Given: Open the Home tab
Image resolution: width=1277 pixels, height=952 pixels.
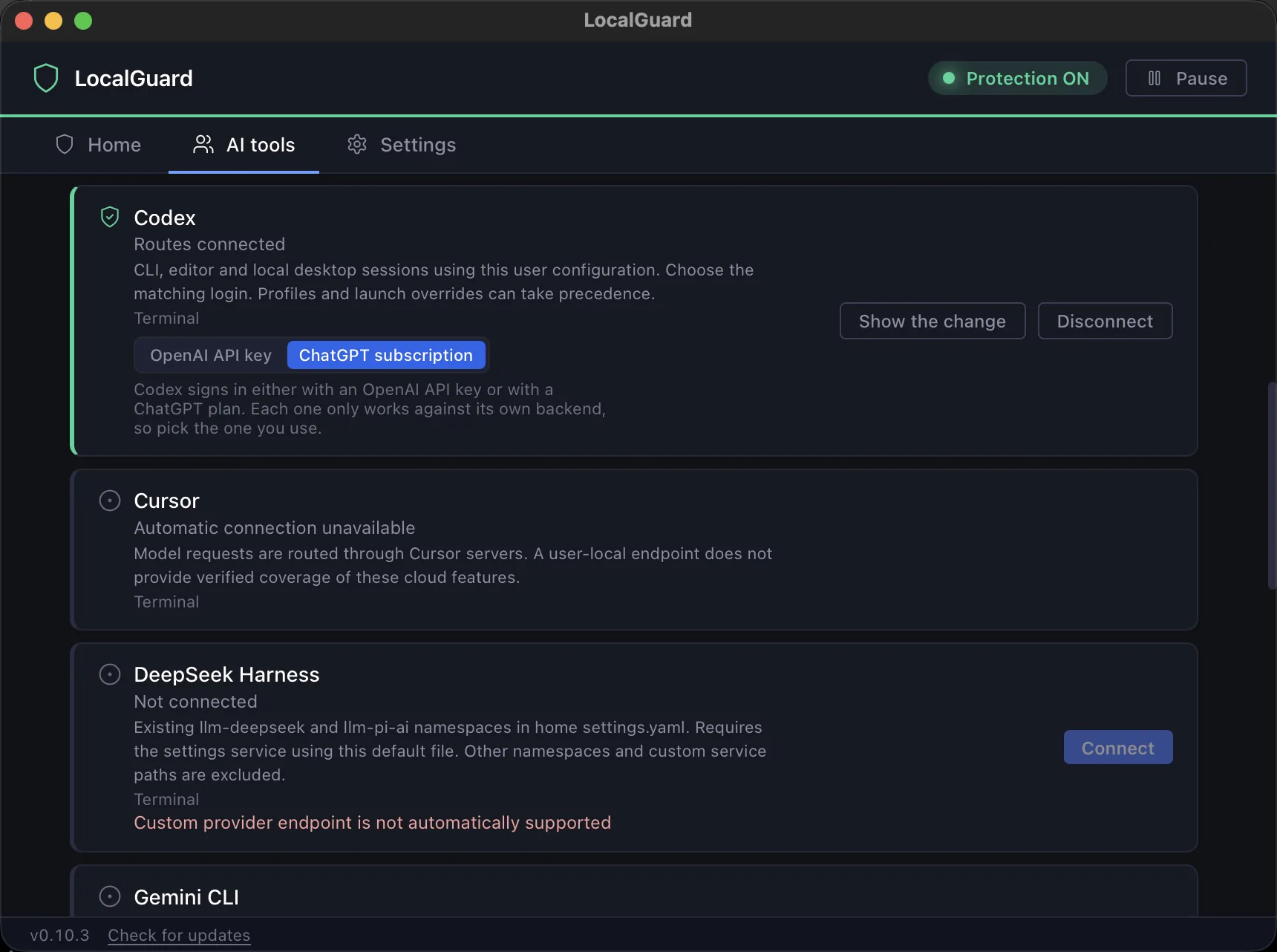Looking at the screenshot, I should (99, 145).
